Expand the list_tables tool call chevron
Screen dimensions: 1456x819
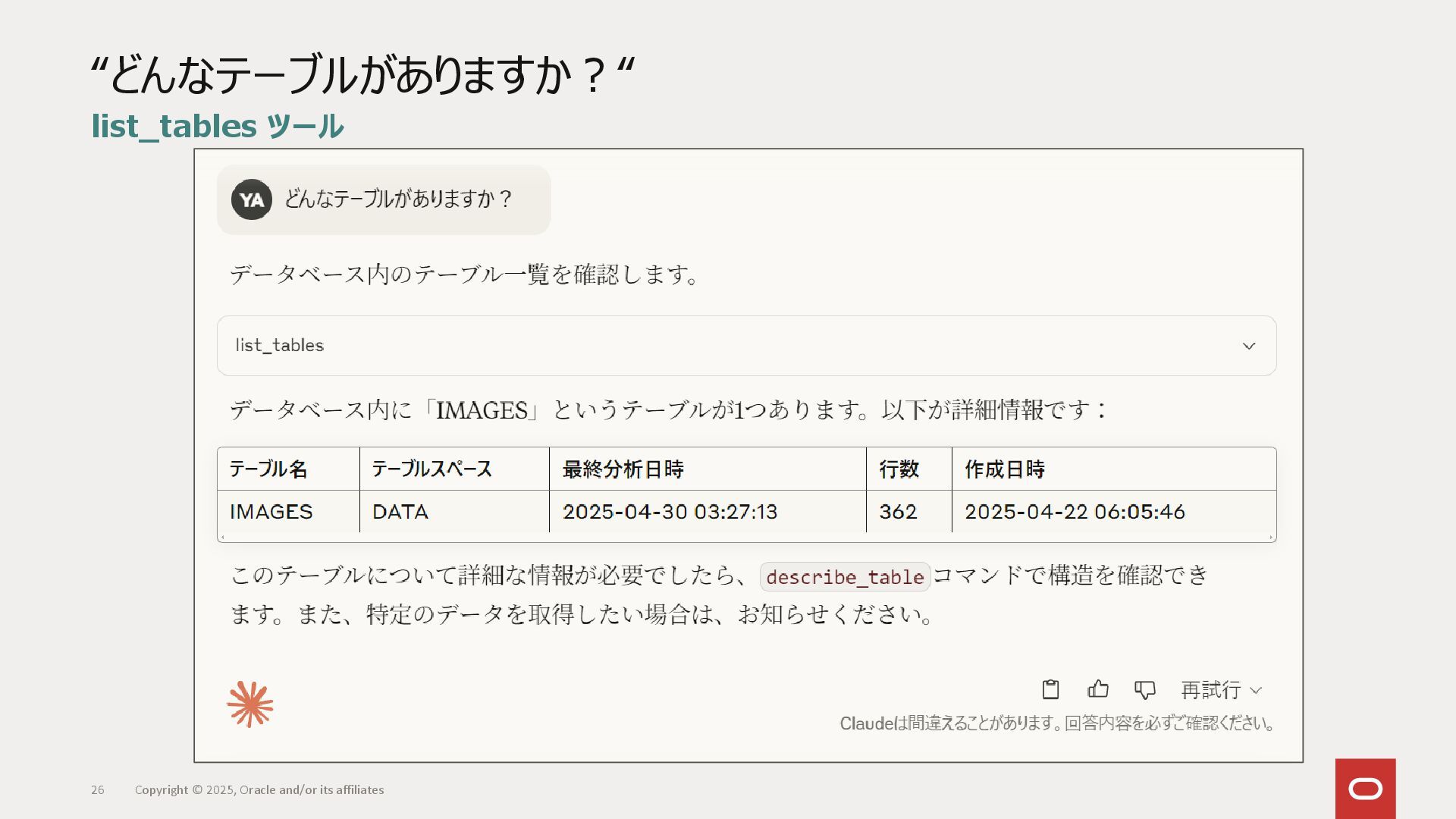1248,347
